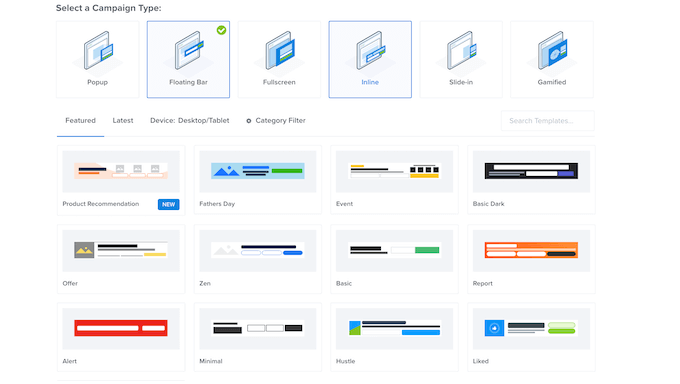Open the Zen template thumbnail
Image resolution: width=680 pixels, height=384 pixels.
[258, 251]
